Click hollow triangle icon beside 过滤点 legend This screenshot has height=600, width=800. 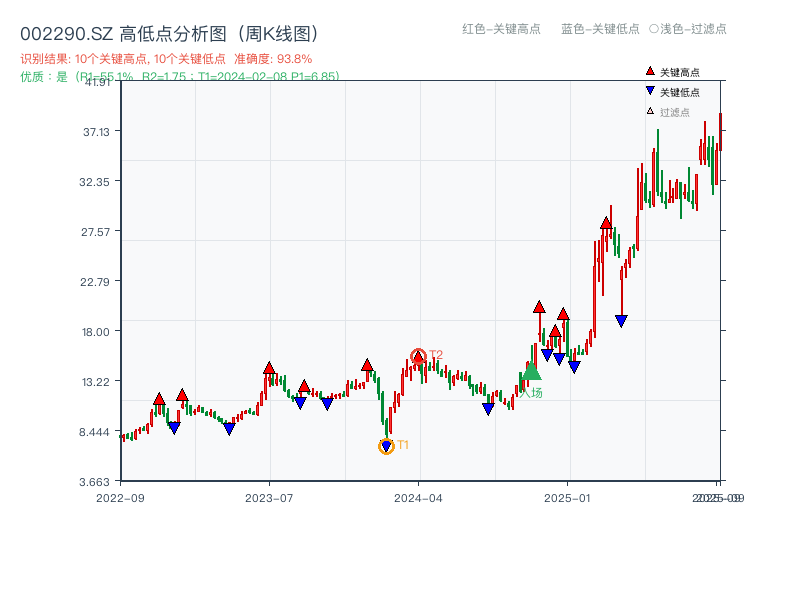point(650,111)
